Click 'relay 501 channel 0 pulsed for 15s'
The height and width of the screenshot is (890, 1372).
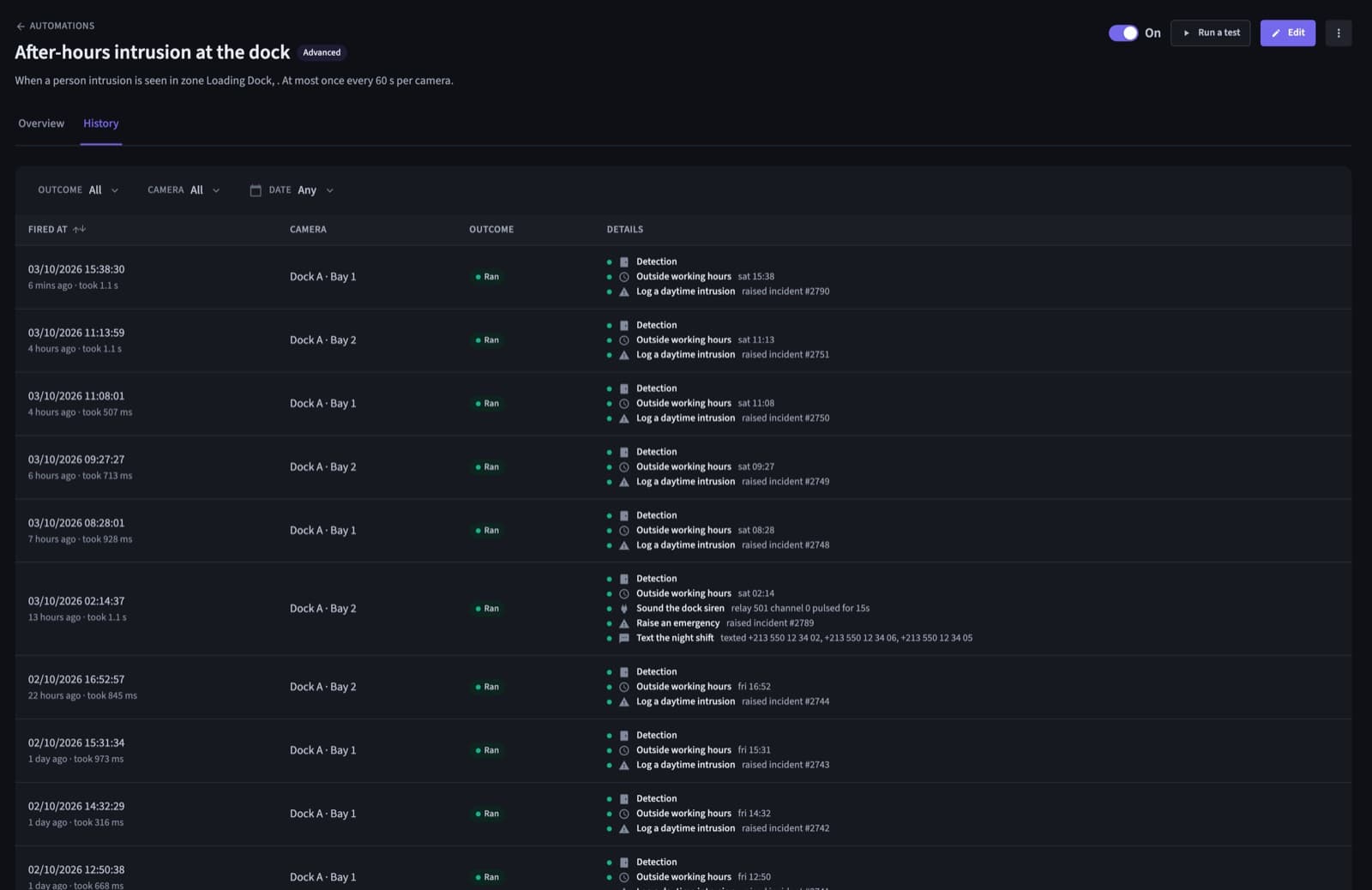pyautogui.click(x=800, y=609)
